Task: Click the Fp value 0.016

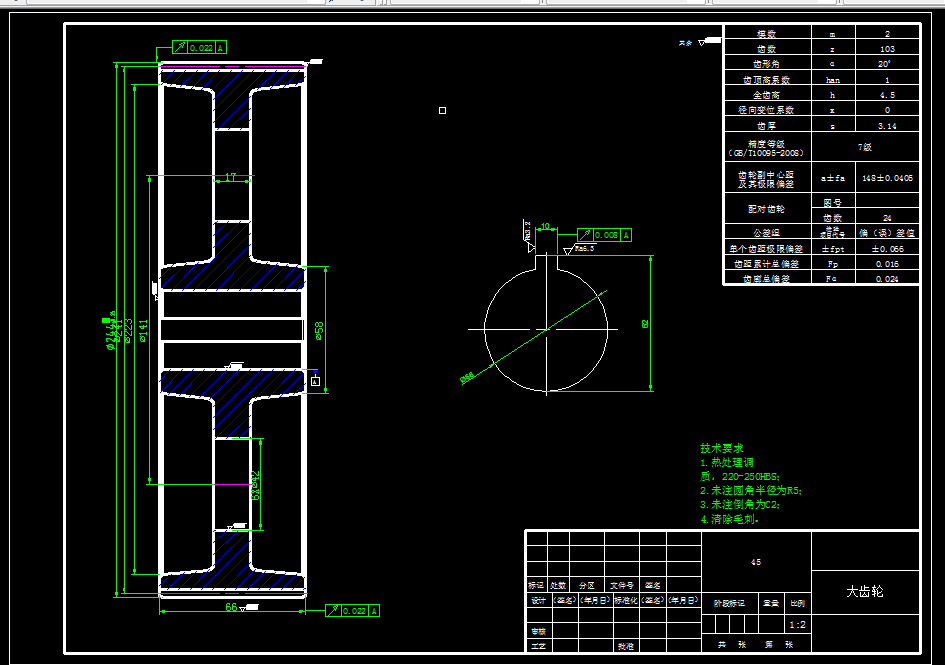Action: [x=887, y=263]
